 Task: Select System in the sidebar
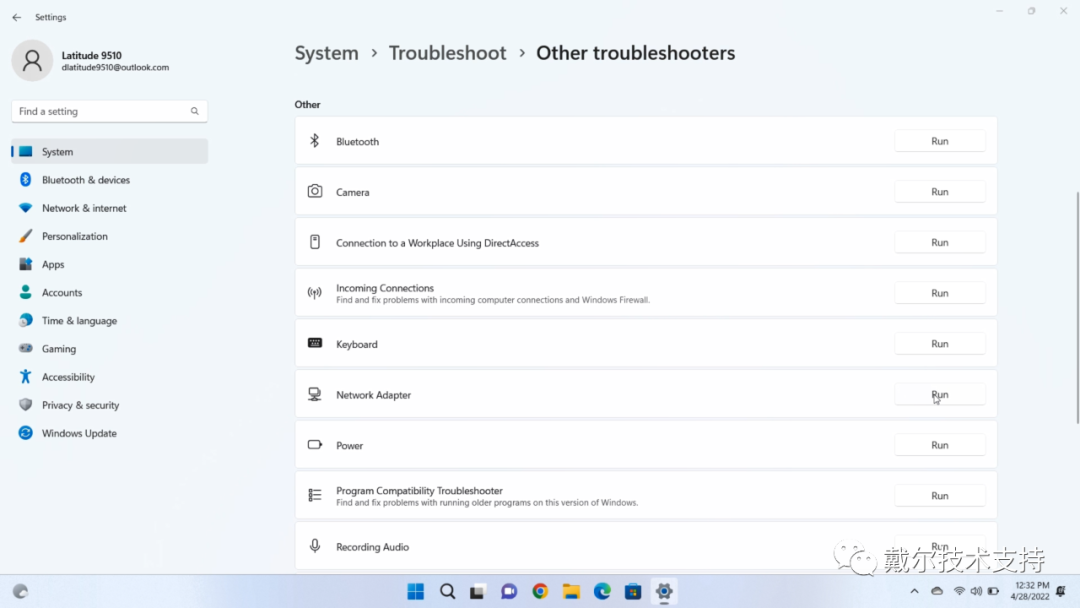click(x=110, y=151)
